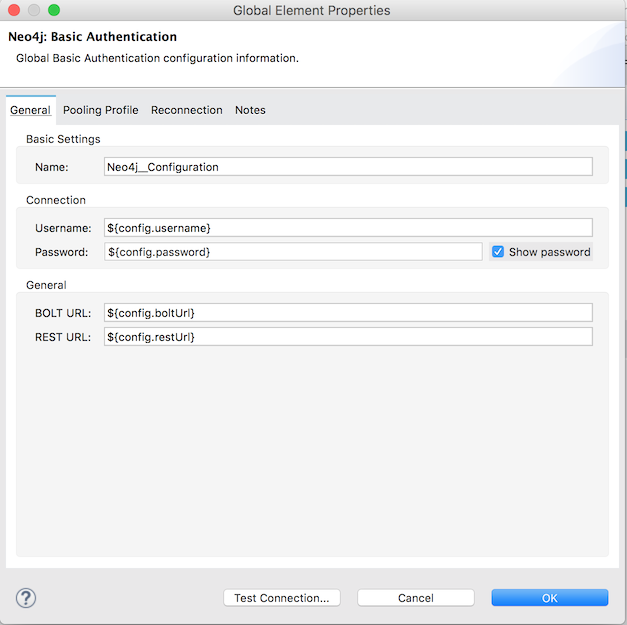The width and height of the screenshot is (627, 625).
Task: Click the Global Element Properties title bar
Action: pos(311,11)
